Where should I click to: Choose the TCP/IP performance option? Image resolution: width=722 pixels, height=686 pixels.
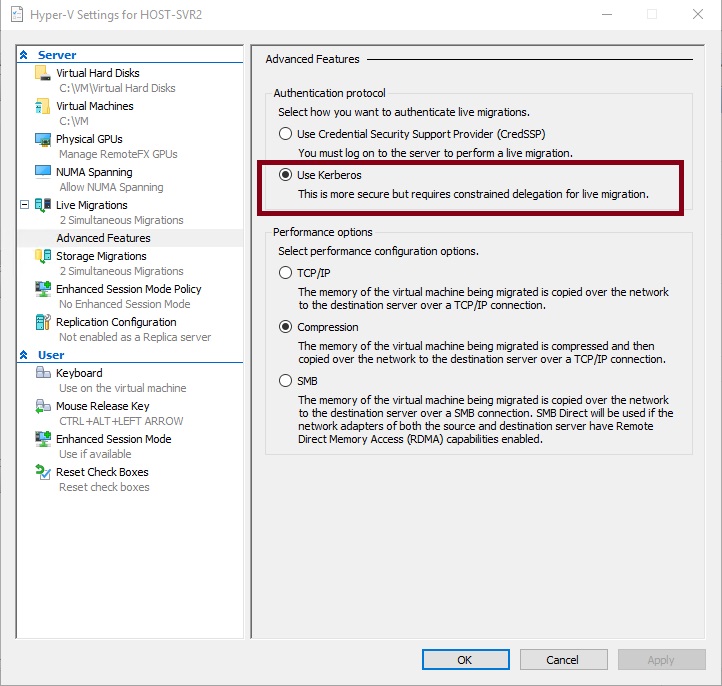point(286,272)
